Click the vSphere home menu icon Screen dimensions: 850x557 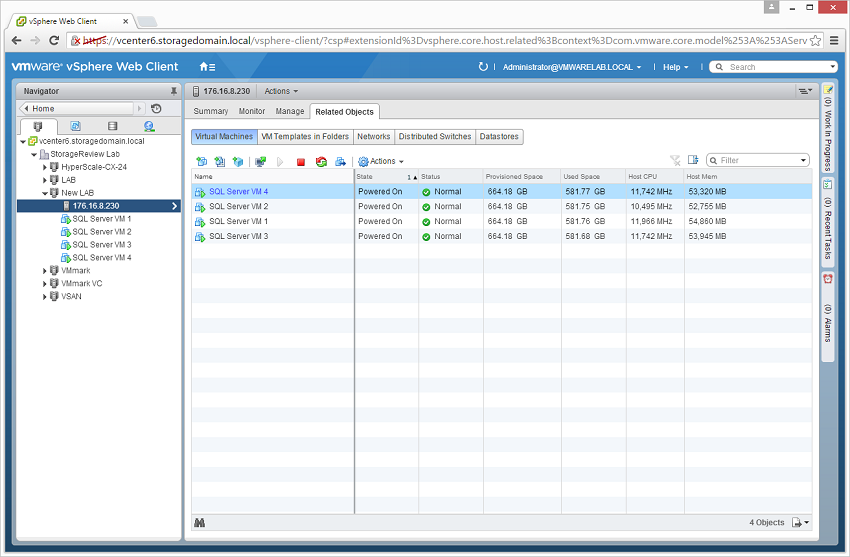point(207,67)
